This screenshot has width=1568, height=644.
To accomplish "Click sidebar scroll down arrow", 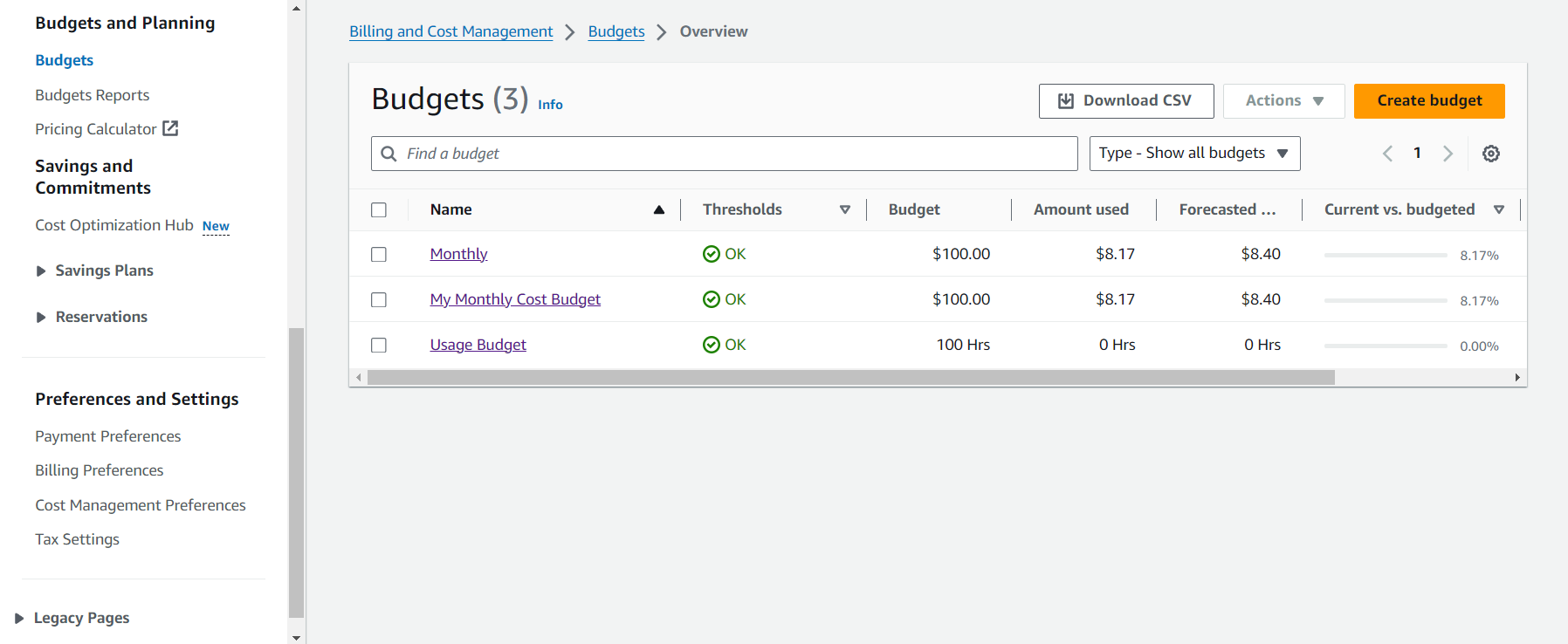I will tap(296, 637).
